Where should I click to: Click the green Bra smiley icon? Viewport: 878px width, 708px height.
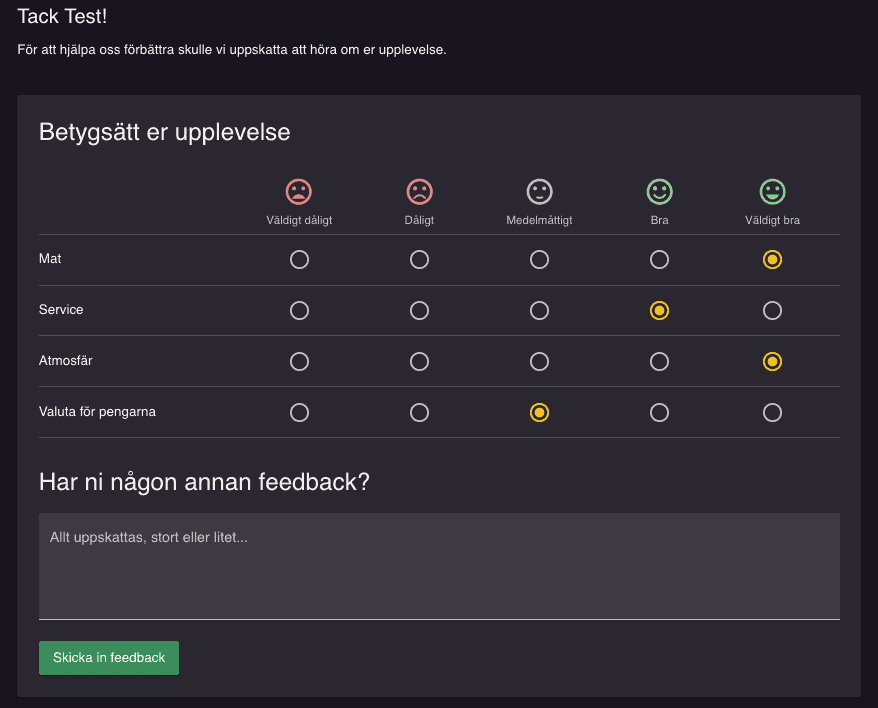click(659, 192)
